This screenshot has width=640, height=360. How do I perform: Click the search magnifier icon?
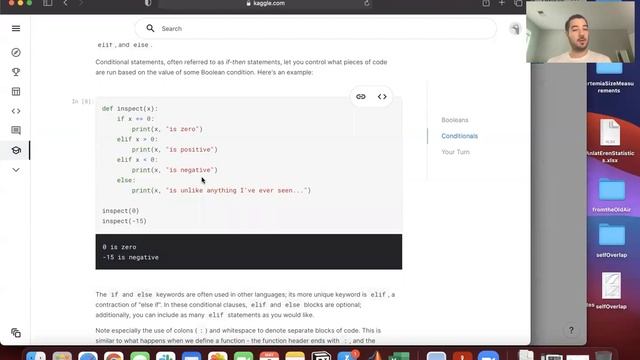coord(150,28)
